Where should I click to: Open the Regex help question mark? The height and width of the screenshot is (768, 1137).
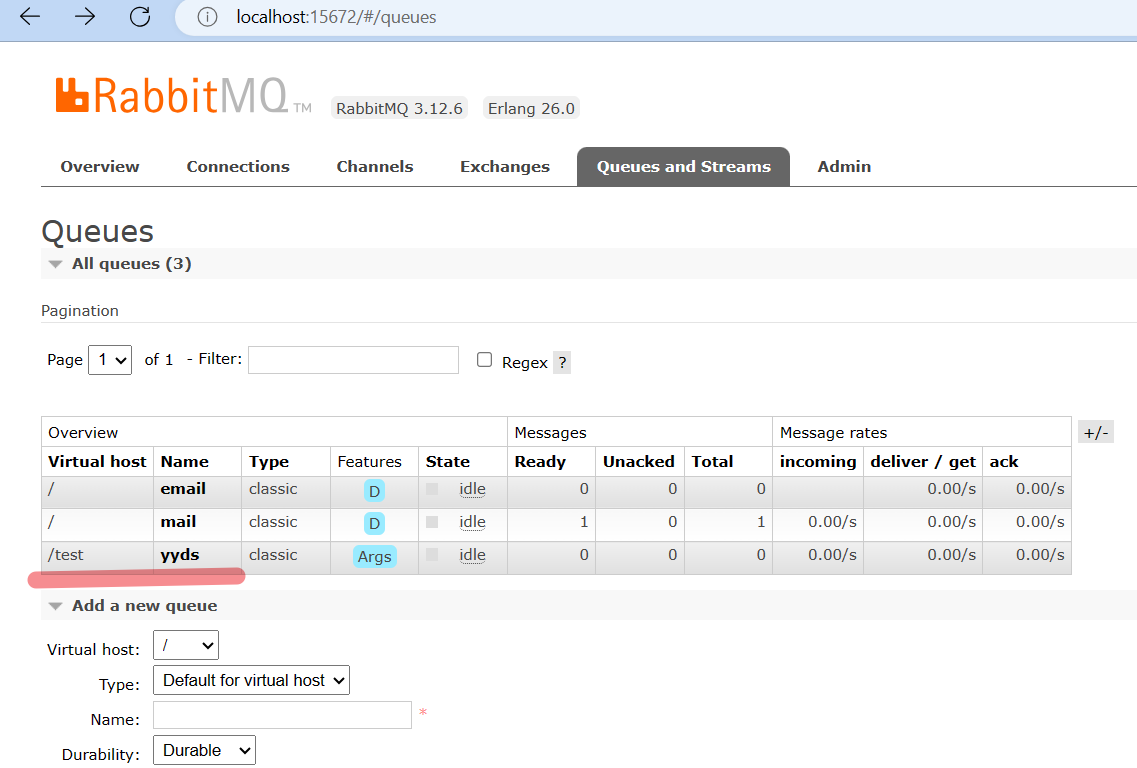pyautogui.click(x=562, y=362)
